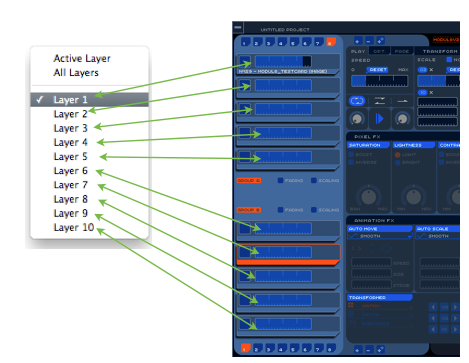The height and width of the screenshot is (363, 469).
Task: Select top bank button 6
Action: click(x=306, y=42)
